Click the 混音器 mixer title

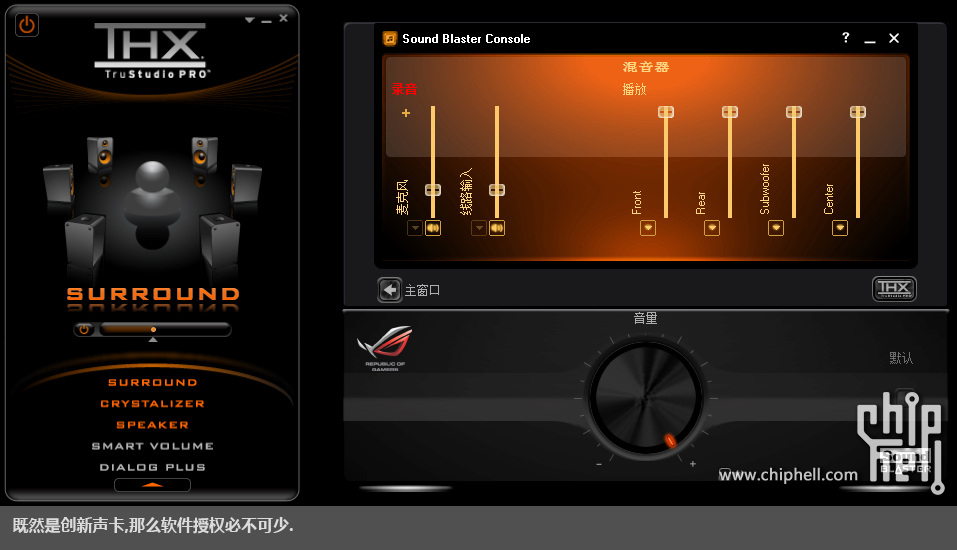(646, 67)
